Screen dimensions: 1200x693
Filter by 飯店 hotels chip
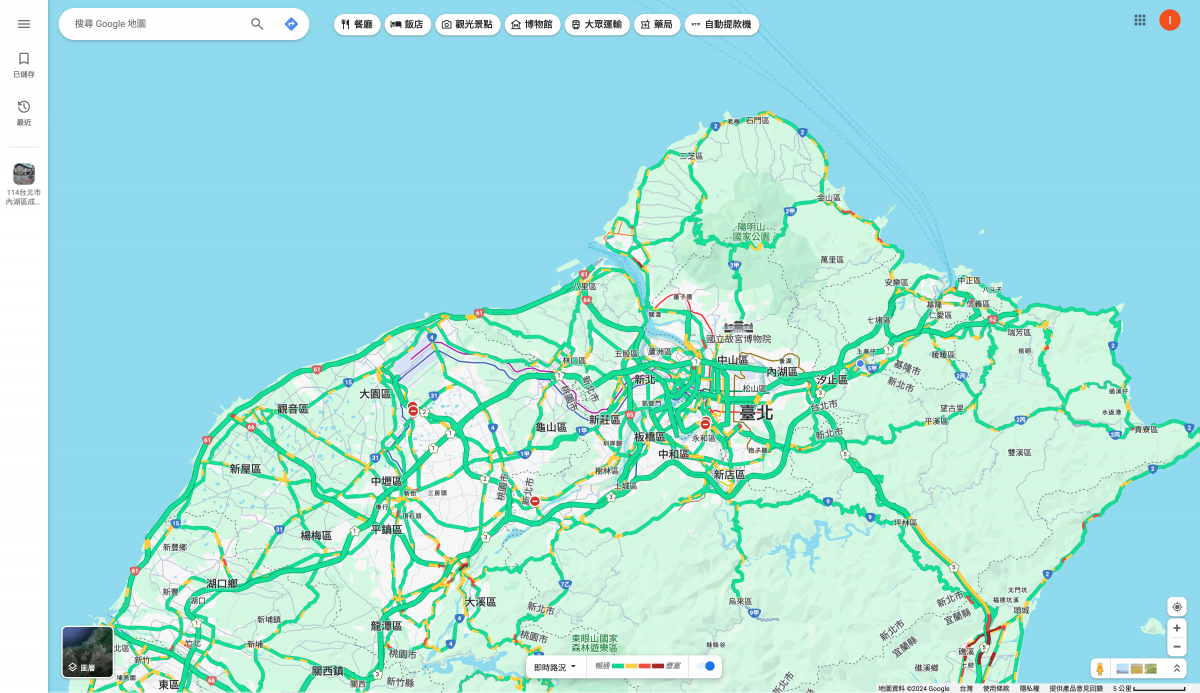point(407,24)
